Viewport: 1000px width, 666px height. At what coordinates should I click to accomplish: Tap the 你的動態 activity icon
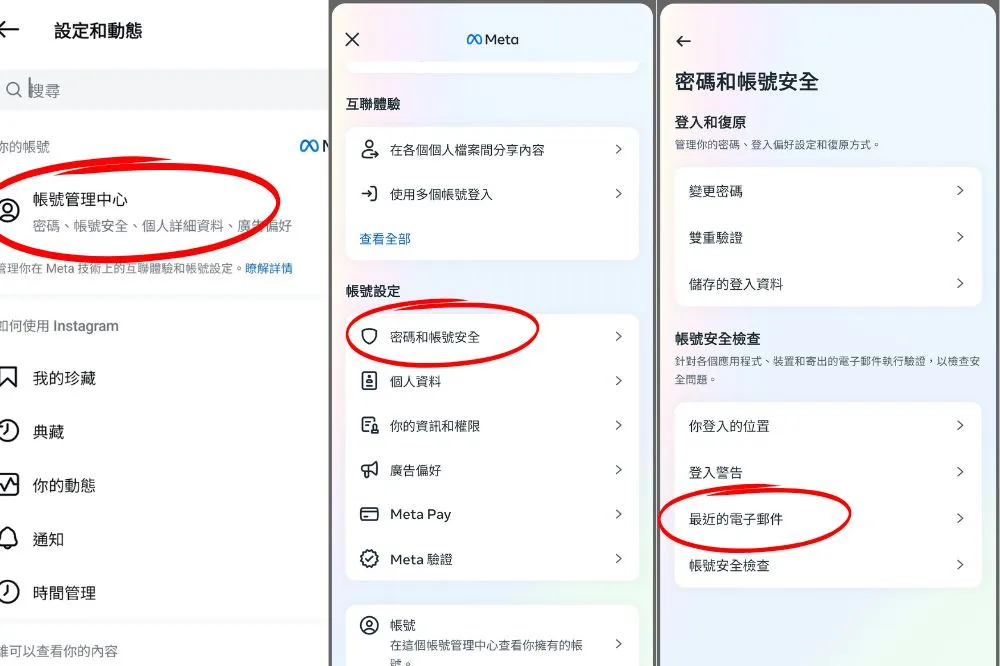point(9,484)
